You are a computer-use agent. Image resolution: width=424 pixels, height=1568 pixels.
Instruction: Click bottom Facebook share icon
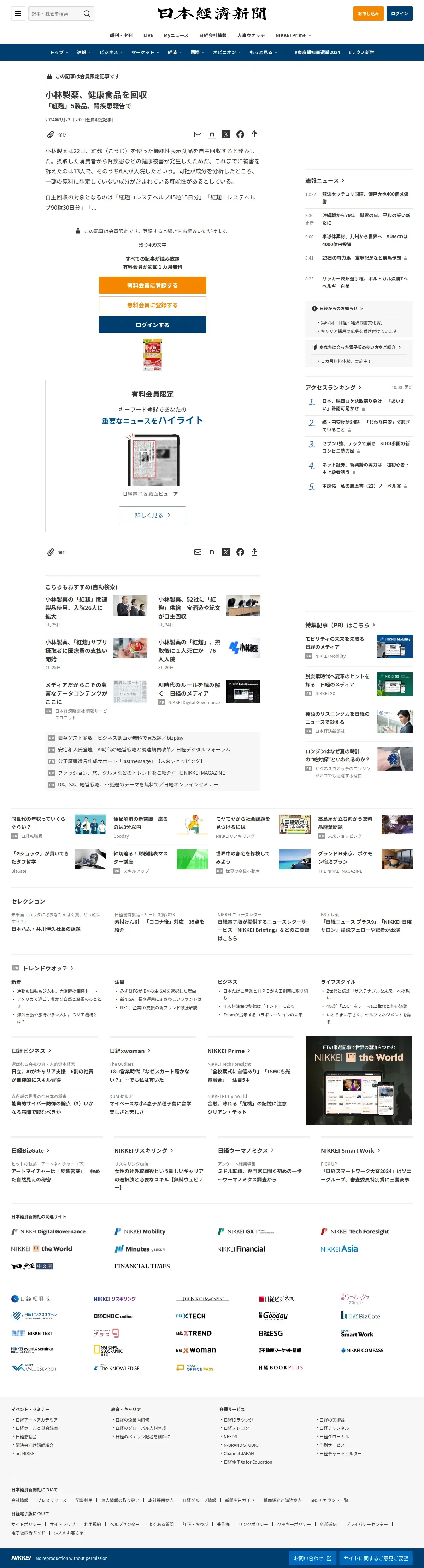[240, 552]
